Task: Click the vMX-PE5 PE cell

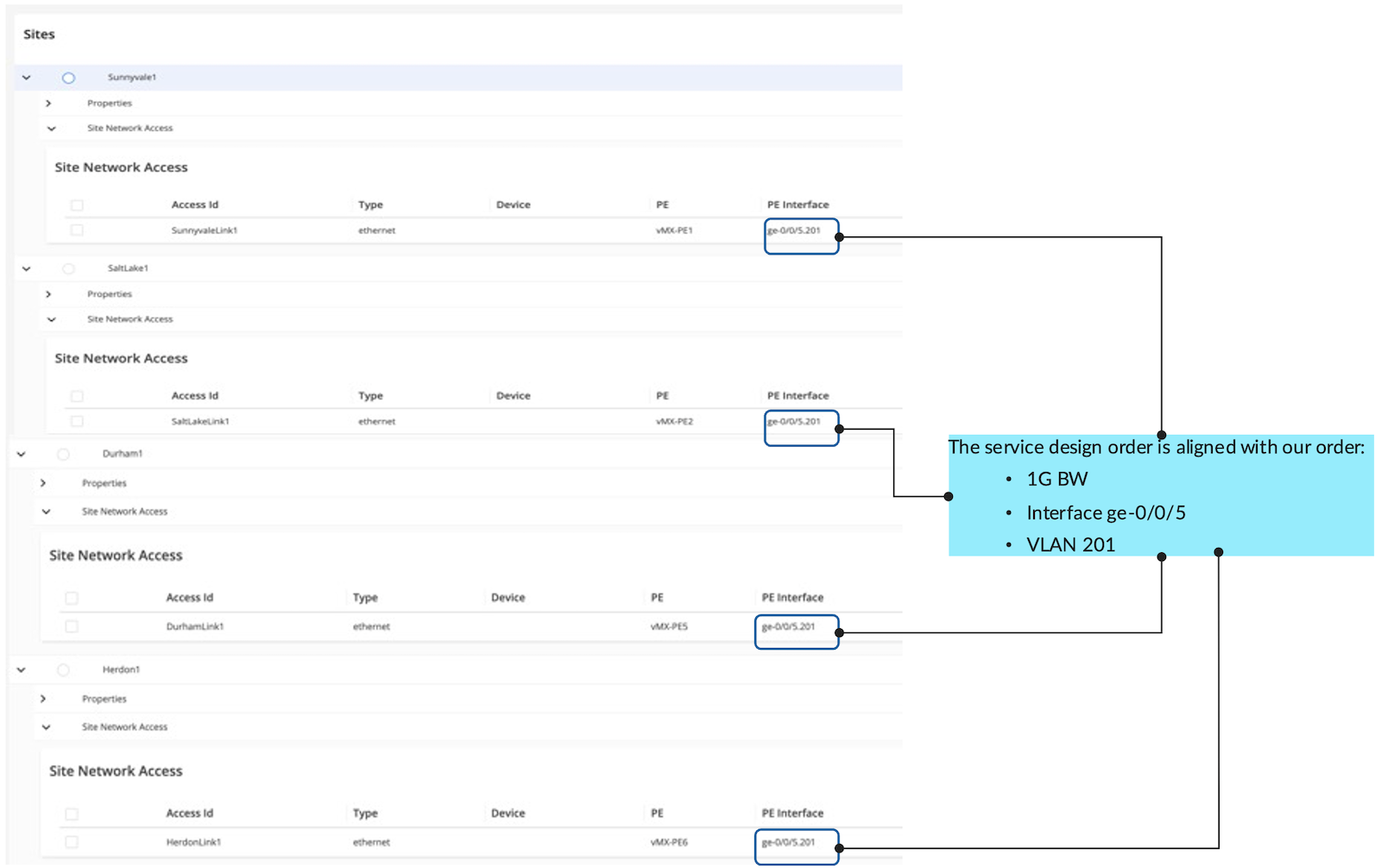Action: (x=669, y=626)
